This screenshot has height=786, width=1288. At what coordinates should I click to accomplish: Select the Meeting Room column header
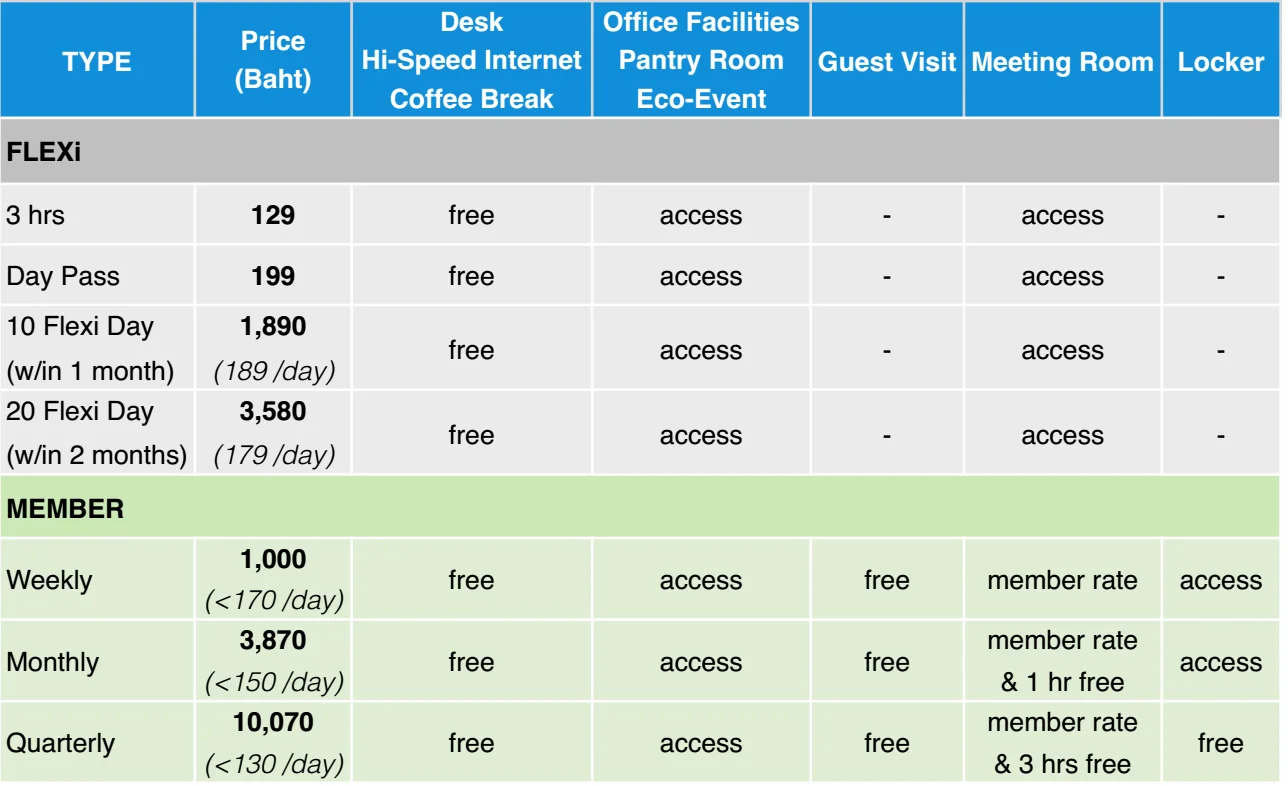(1062, 61)
